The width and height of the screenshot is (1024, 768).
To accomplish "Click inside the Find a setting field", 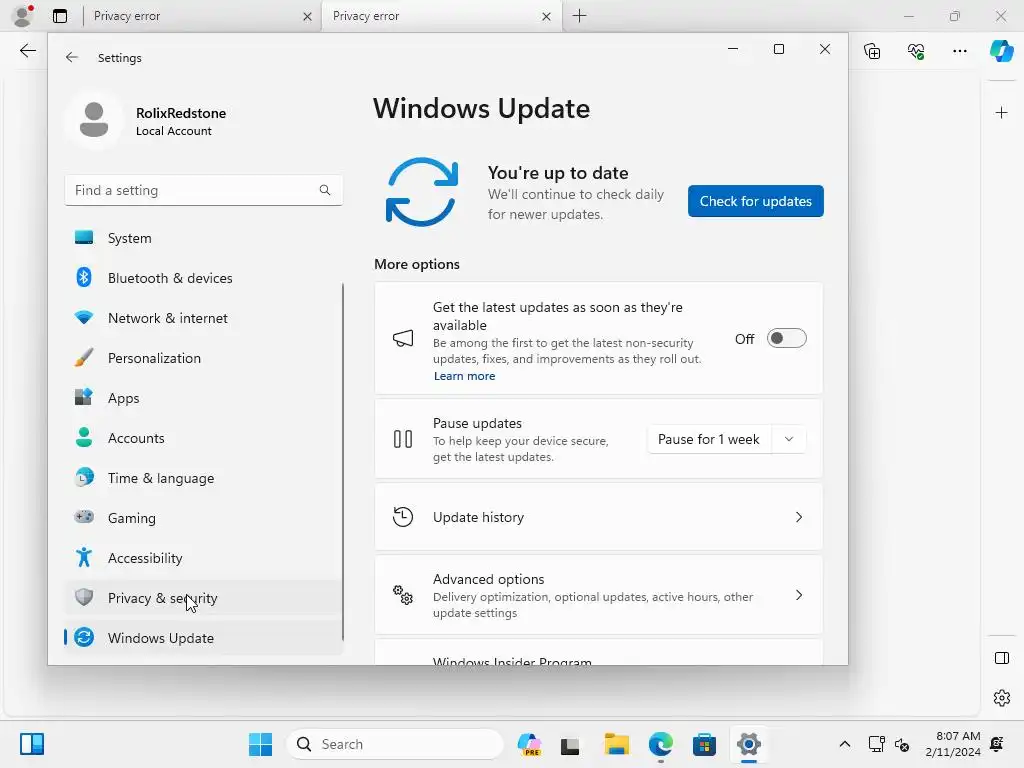I will [203, 190].
